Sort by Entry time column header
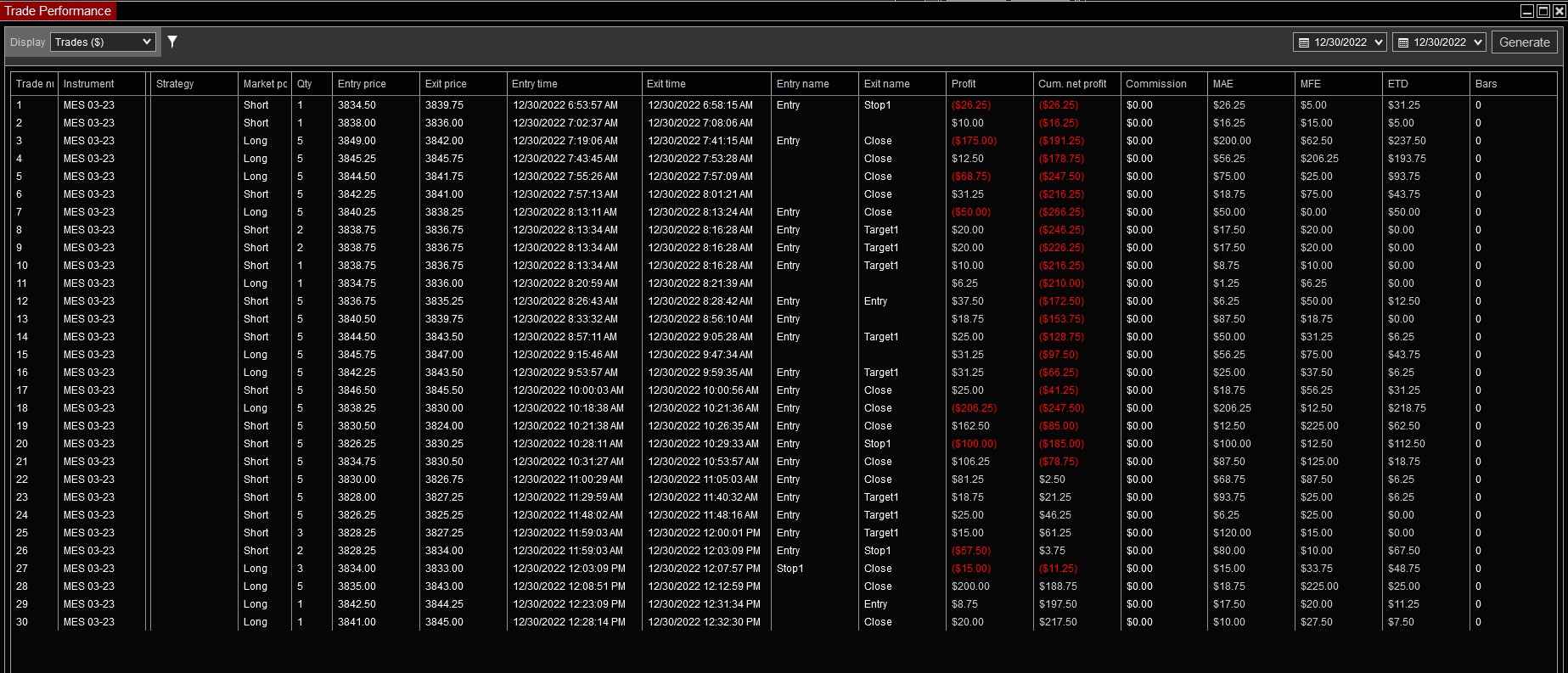1568x673 pixels. tap(575, 84)
